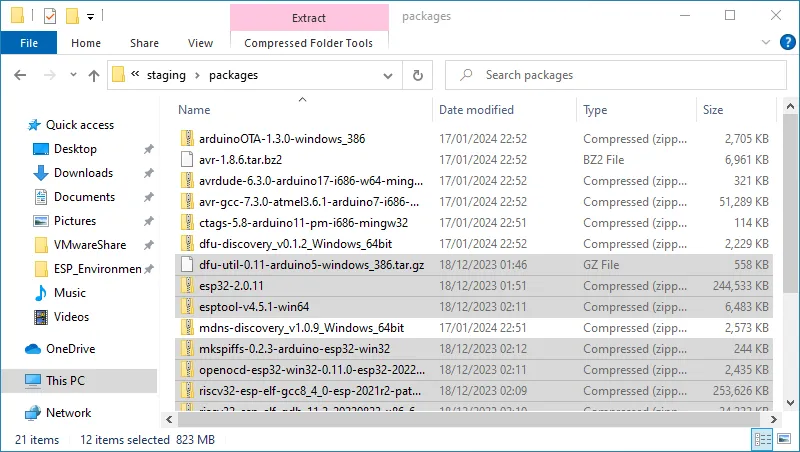Go forward with the right arrow
Screen dimensions: 800x452
coord(49,75)
